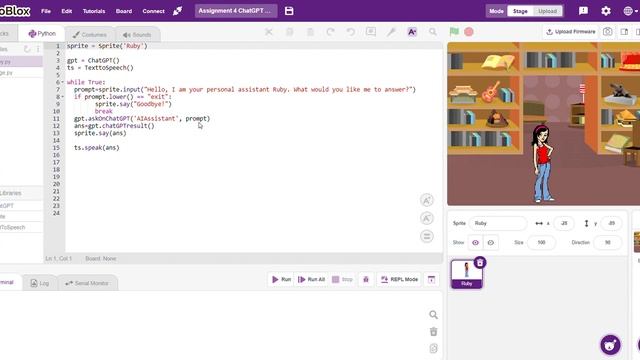Save project with the floppy disk icon
Image resolution: width=640 pixels, height=360 pixels.
click(x=289, y=11)
